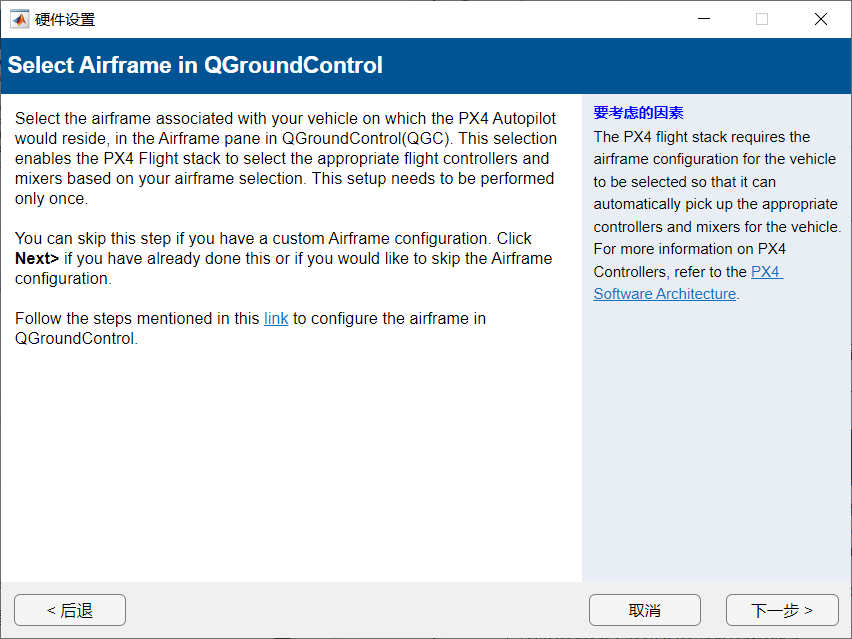Go back with the 后退 button
This screenshot has width=852, height=639.
[x=70, y=610]
